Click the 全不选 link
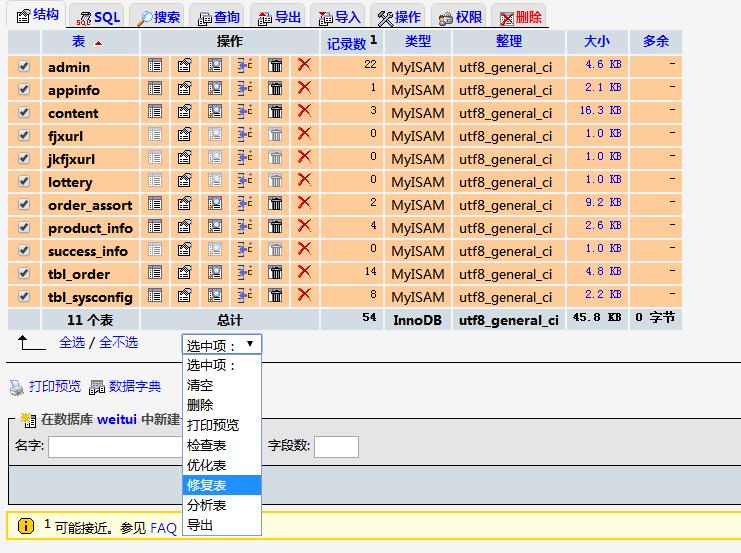741x553 pixels. pyautogui.click(x=118, y=342)
